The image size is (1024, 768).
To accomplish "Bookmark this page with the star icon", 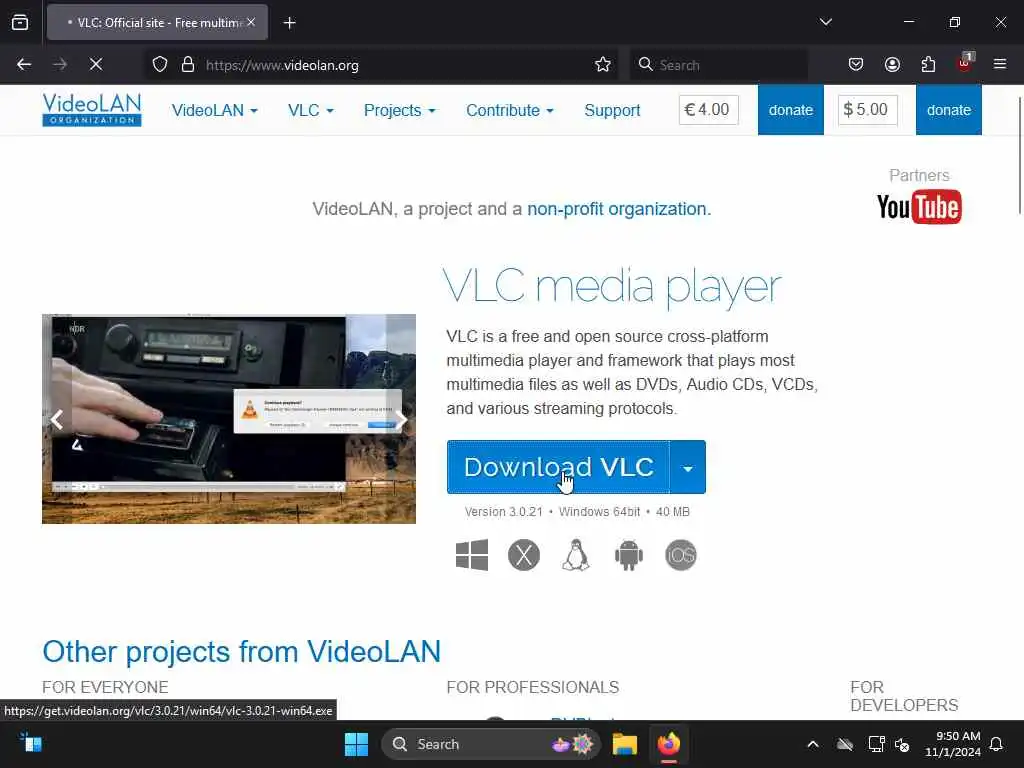I will pos(603,65).
